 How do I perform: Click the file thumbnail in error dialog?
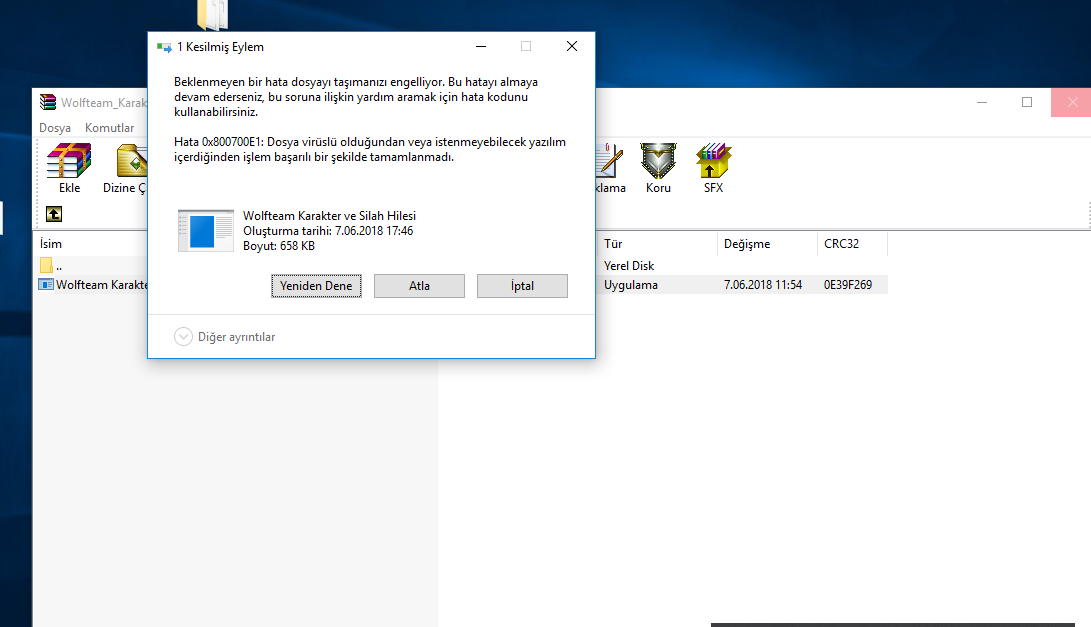pos(205,230)
